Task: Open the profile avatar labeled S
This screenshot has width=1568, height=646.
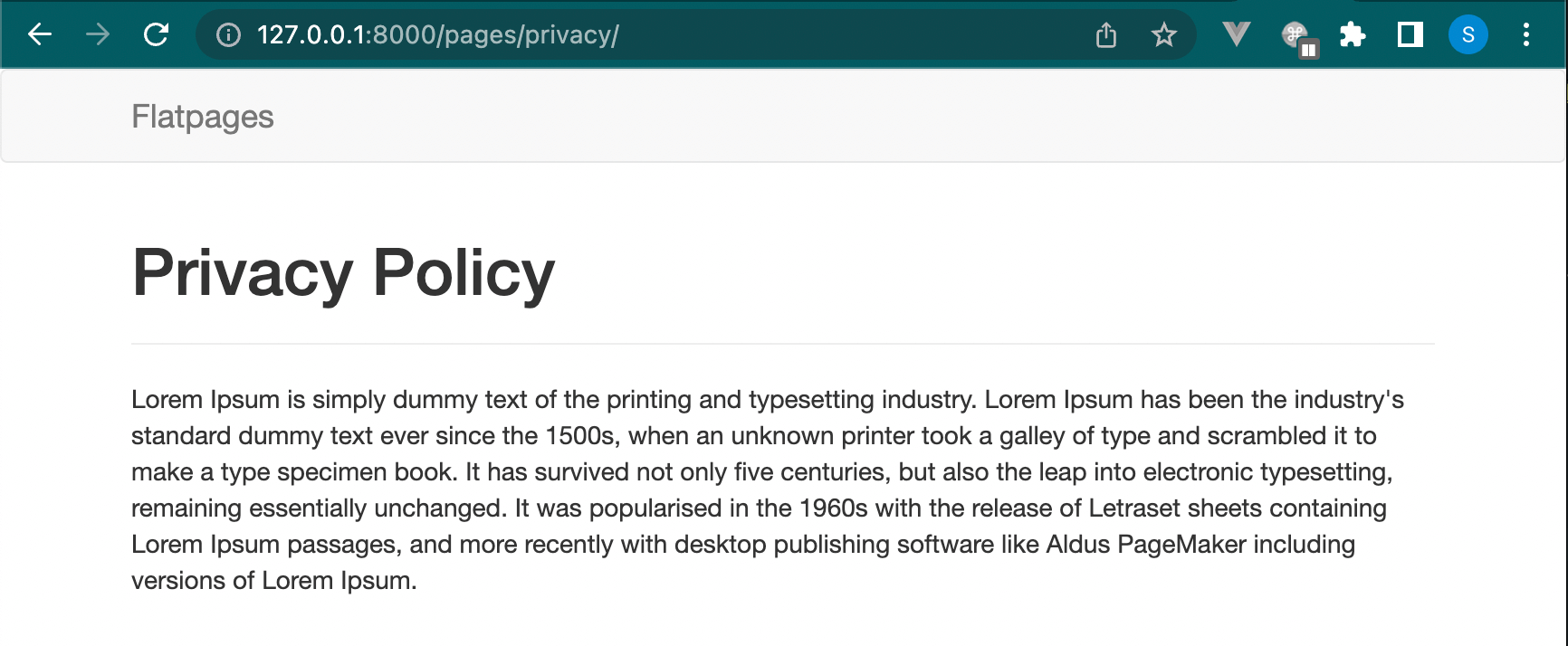Action: click(x=1468, y=35)
